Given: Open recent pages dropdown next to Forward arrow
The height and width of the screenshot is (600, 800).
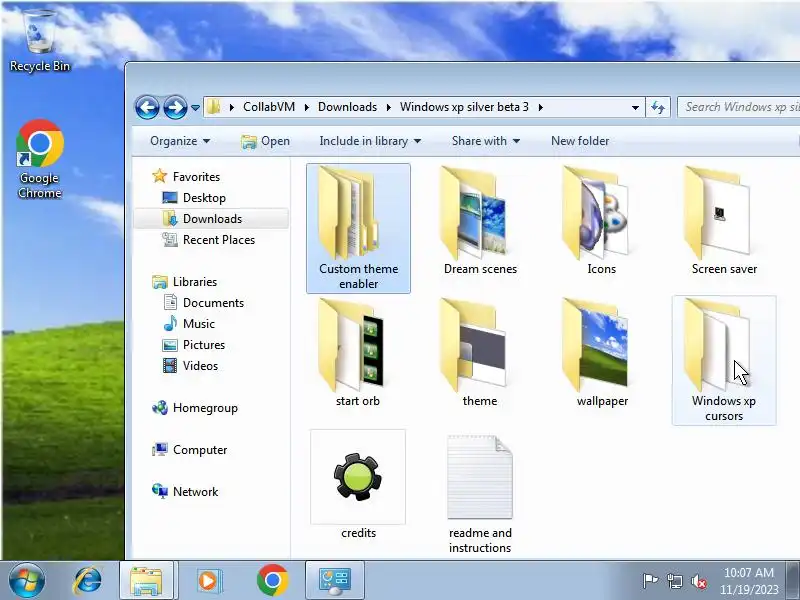Looking at the screenshot, I should pyautogui.click(x=195, y=108).
